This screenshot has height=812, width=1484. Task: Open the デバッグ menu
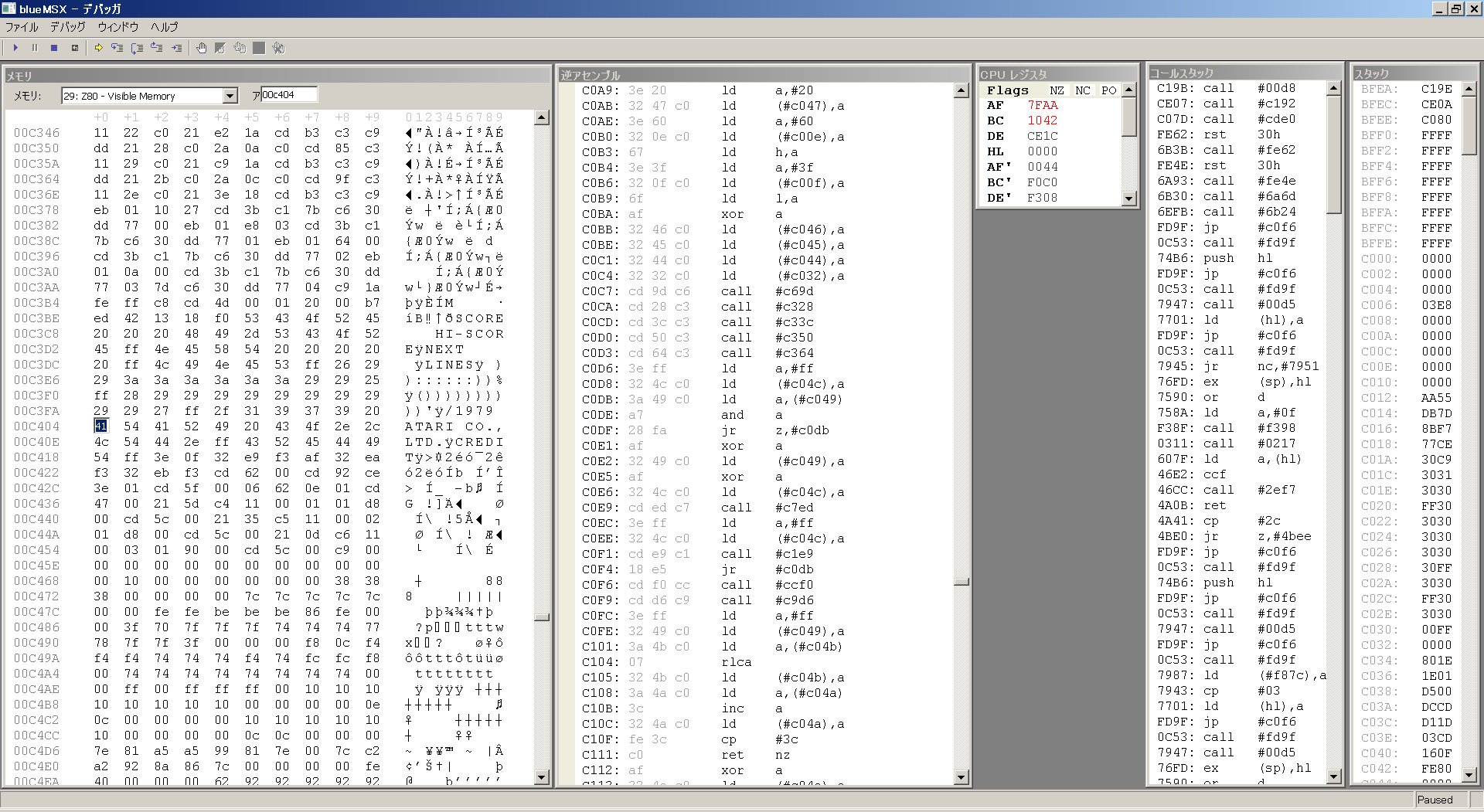(x=68, y=27)
